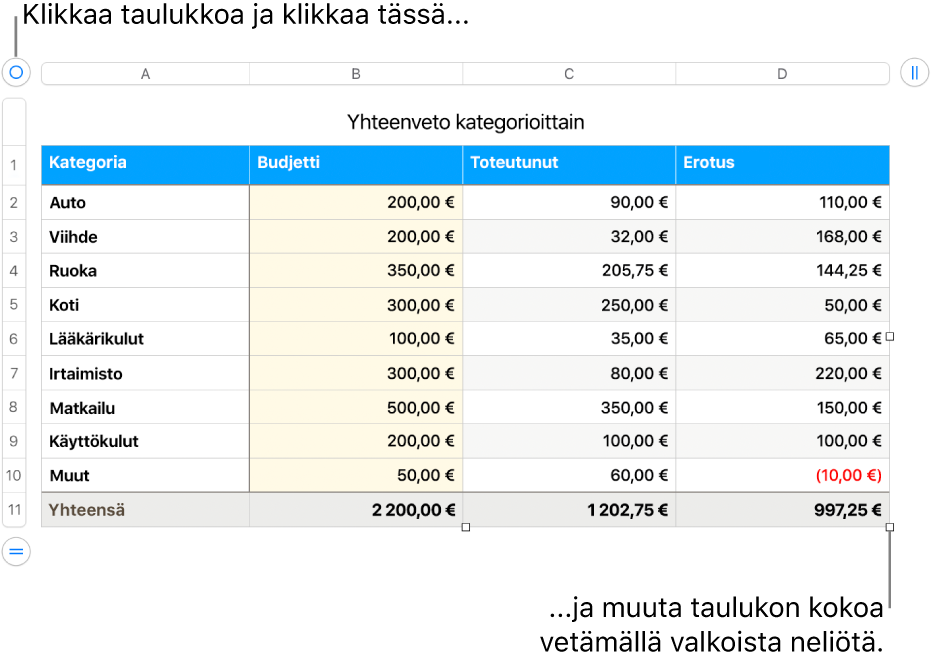Select column D header
The width and height of the screenshot is (931, 670).
click(x=783, y=74)
